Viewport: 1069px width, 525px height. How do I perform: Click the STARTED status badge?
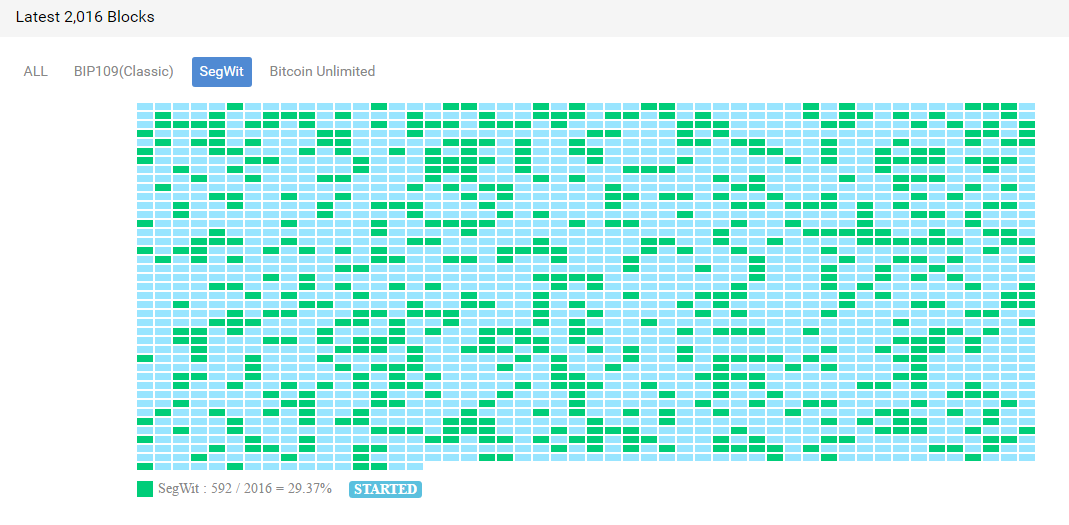[385, 489]
